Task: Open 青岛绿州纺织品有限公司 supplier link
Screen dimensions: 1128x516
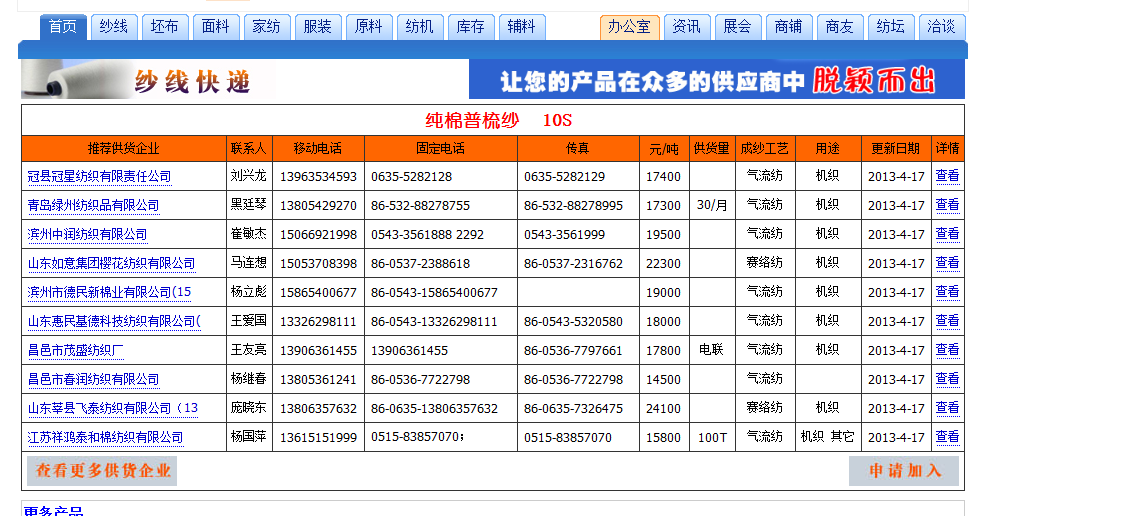Action: [x=93, y=206]
